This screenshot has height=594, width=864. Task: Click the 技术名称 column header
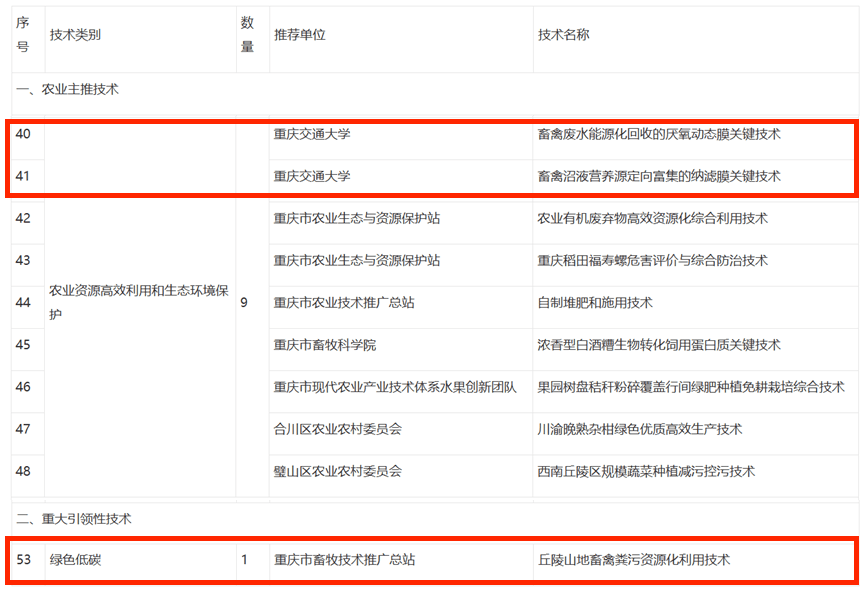point(564,35)
